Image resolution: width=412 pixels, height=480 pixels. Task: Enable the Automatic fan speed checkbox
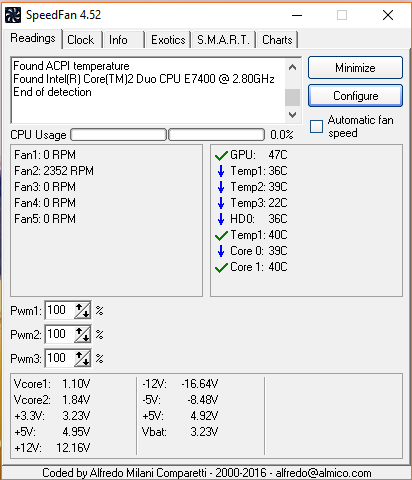(x=316, y=127)
